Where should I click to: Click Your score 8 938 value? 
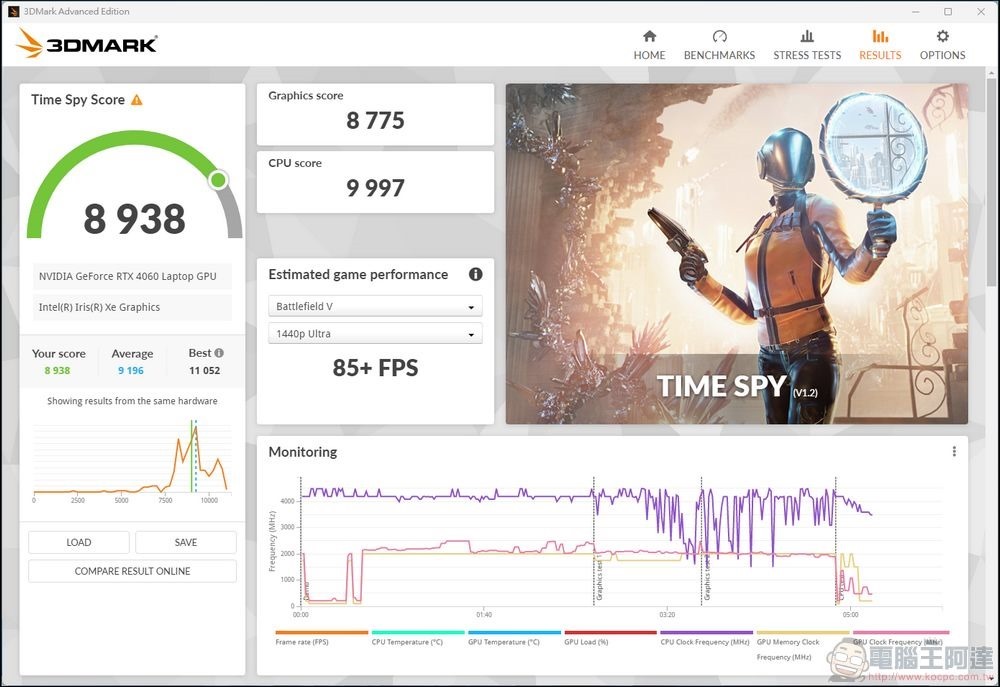point(57,371)
